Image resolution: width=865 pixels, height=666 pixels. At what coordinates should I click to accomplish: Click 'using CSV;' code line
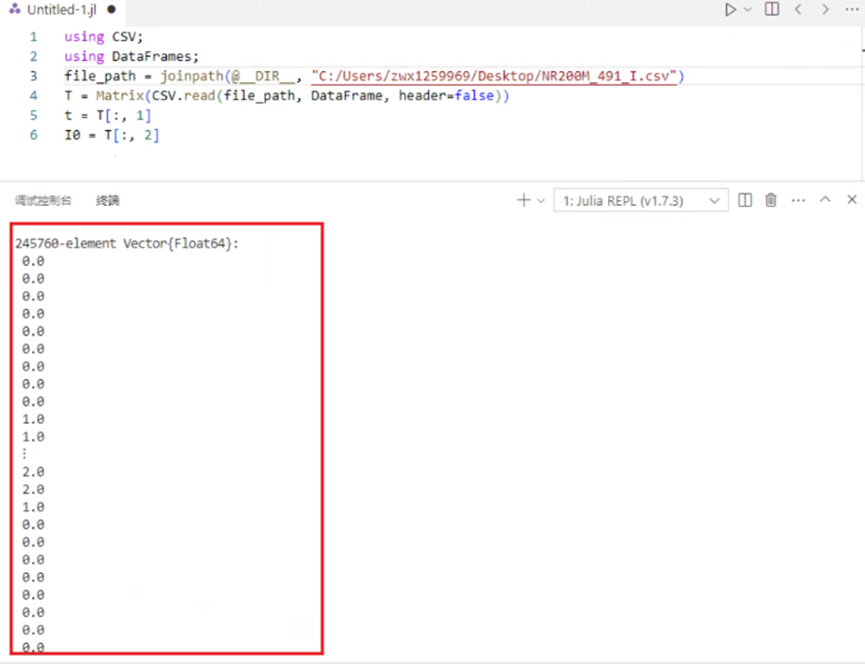104,37
